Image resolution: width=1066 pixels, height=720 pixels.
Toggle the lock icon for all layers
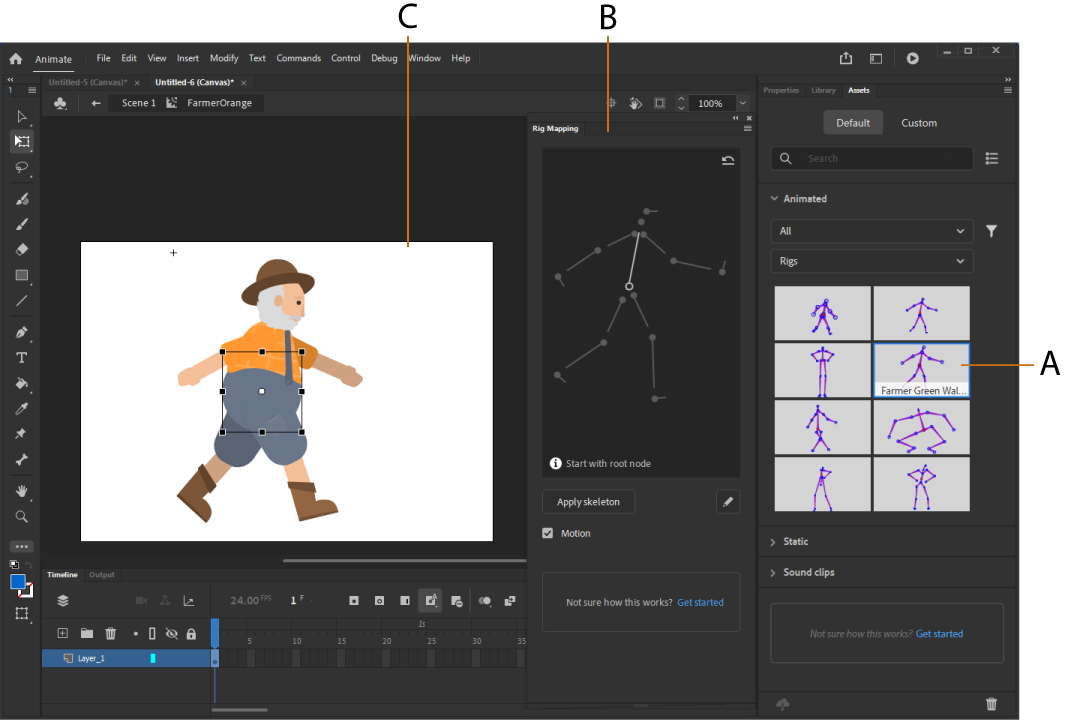191,633
